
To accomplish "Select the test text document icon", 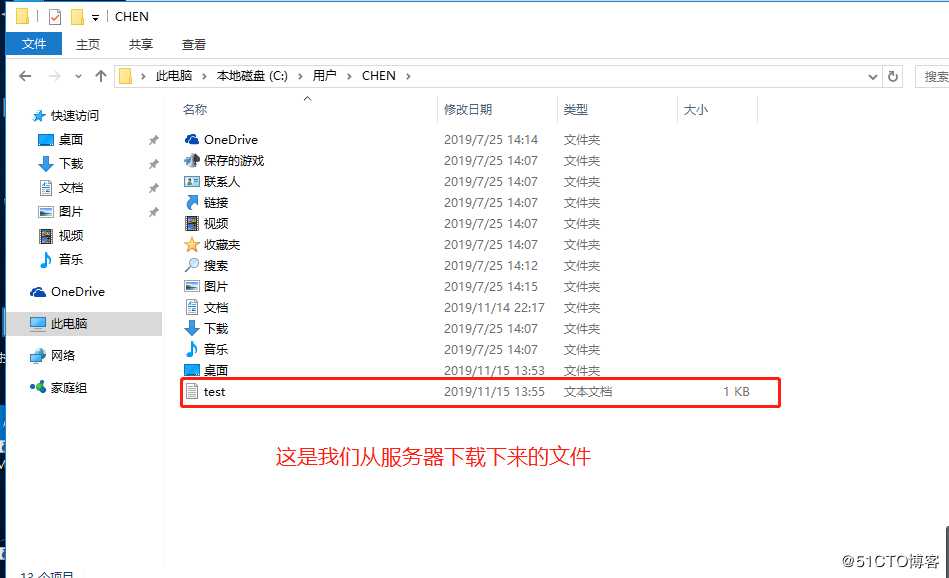I will (x=192, y=392).
